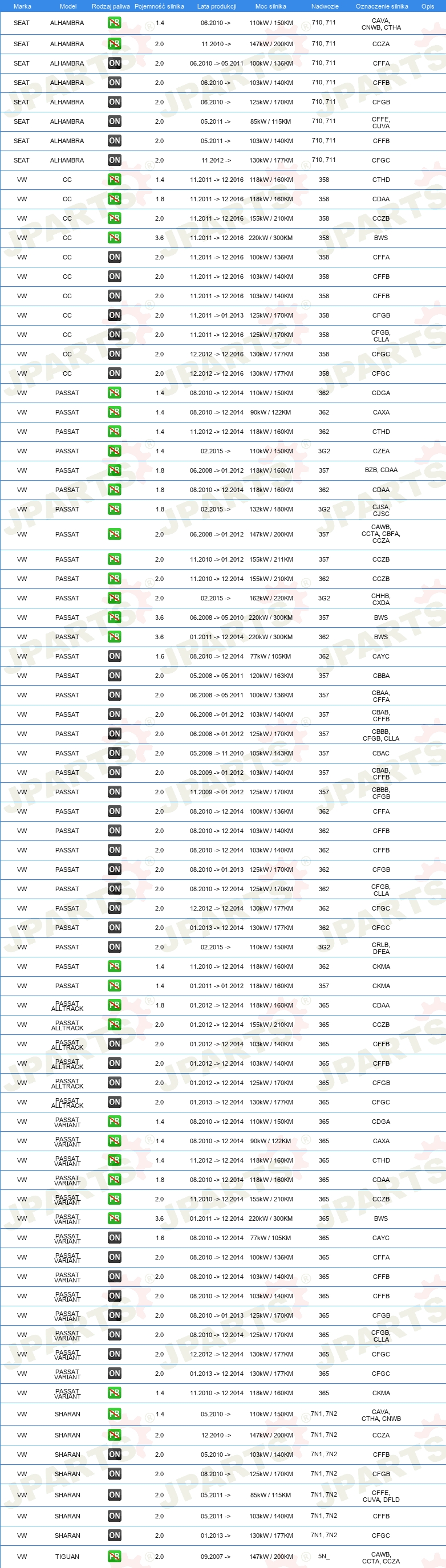Click petrol icon in PASSAT CHHB, CXDA row
This screenshot has width=446, height=1568.
115,598
